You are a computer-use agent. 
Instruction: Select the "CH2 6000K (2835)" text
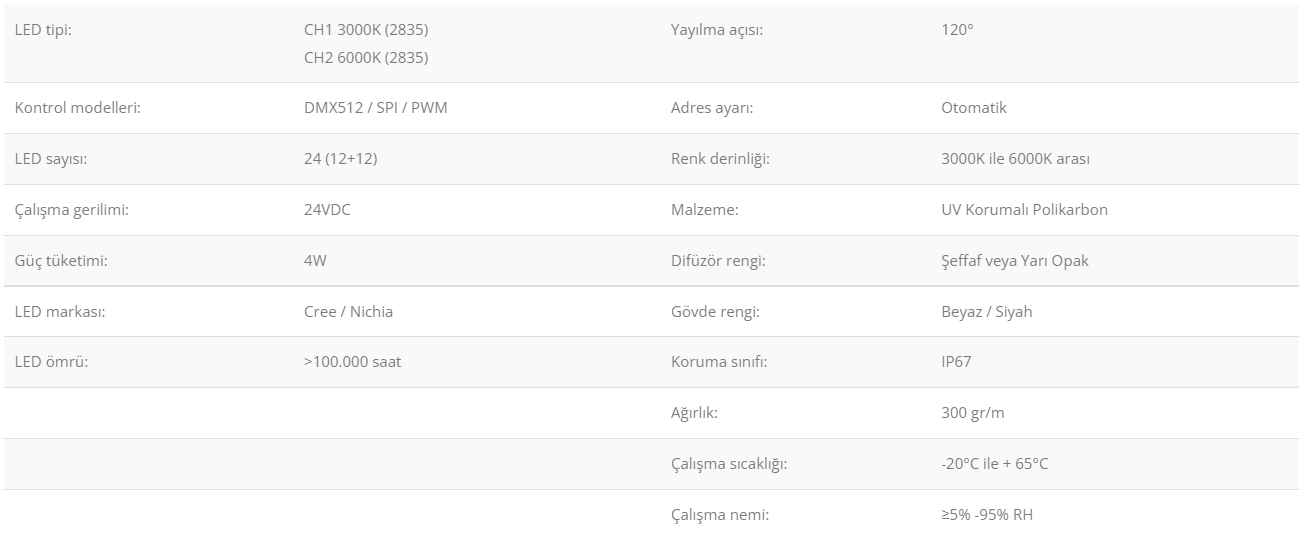pyautogui.click(x=366, y=58)
